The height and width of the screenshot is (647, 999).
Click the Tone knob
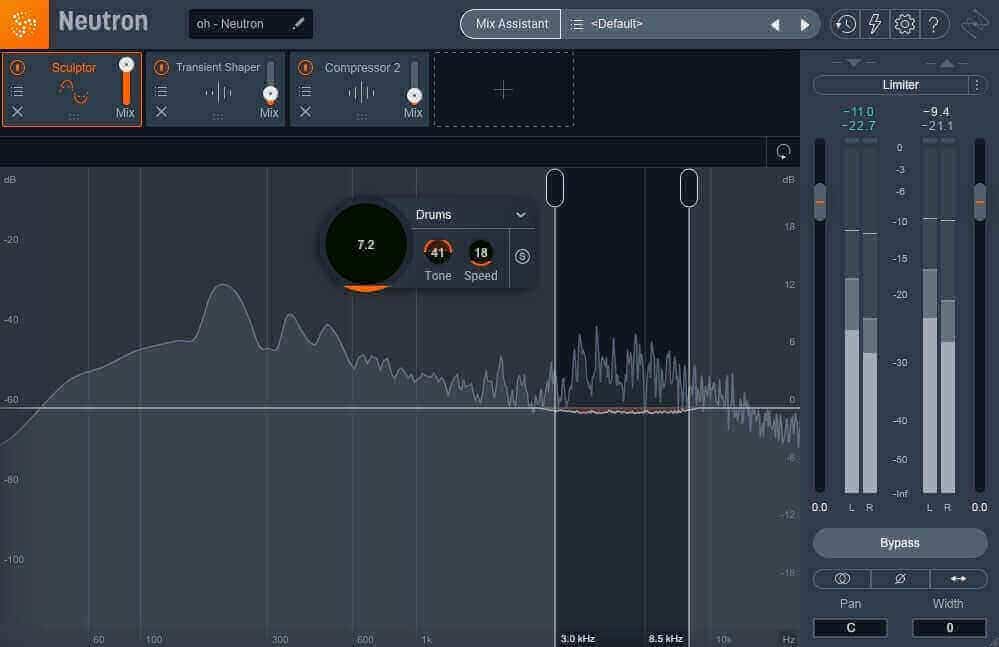click(x=438, y=253)
